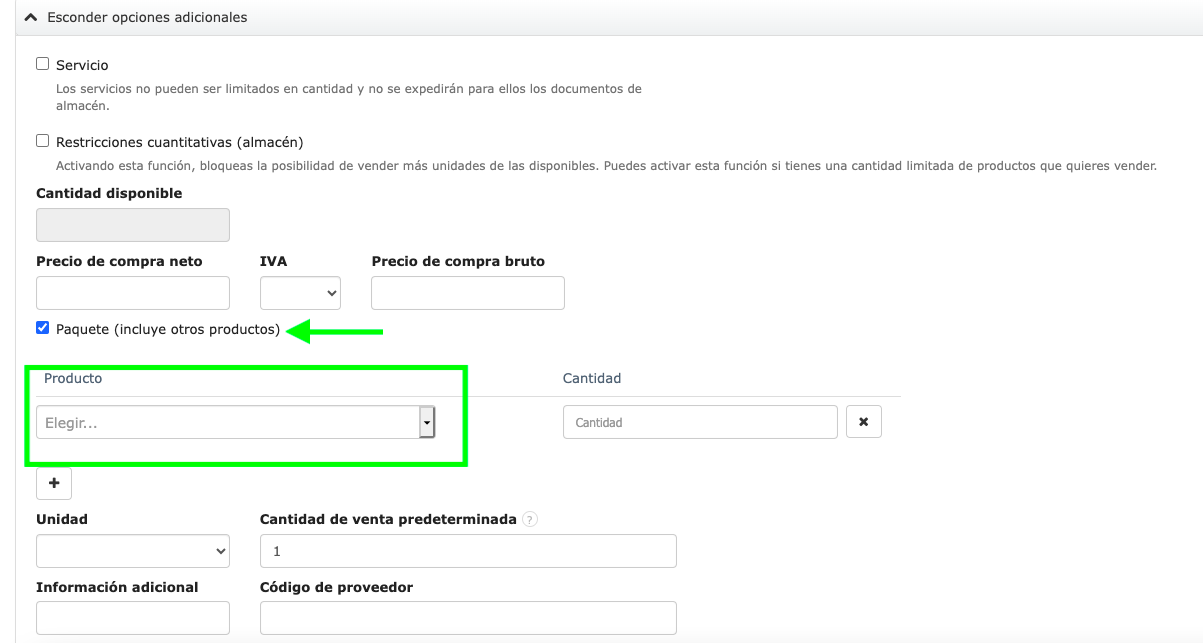Enable Restricciones cuantitativas (almacén) checkbox
The height and width of the screenshot is (643, 1203).
[x=42, y=141]
